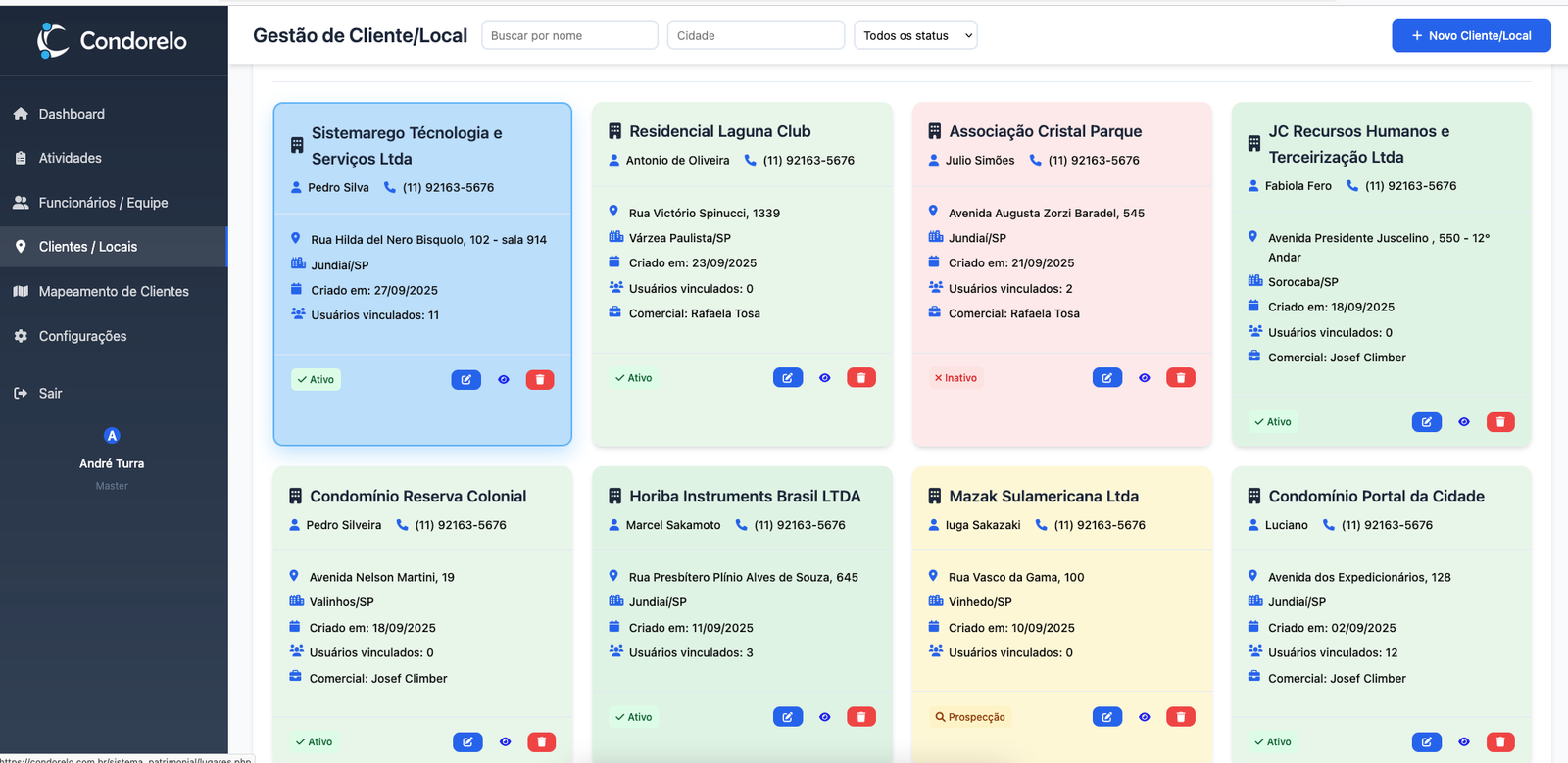Click eye icon on Associação Cristal Parque
The height and width of the screenshot is (763, 1568).
point(1144,378)
